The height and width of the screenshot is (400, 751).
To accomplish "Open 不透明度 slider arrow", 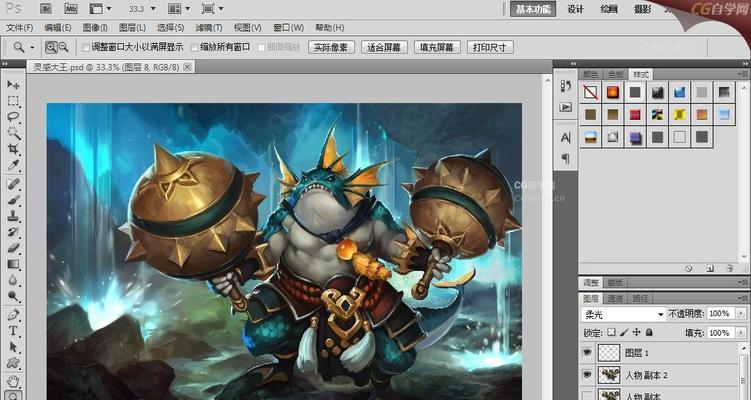I will (x=741, y=313).
